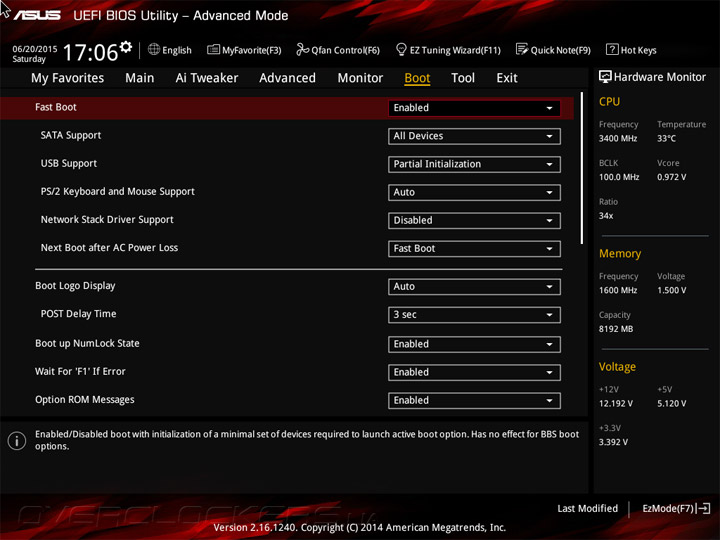Screen dimensions: 720x540
Task: Click the +12V reading 12.192 V
Action: [x=616, y=403]
